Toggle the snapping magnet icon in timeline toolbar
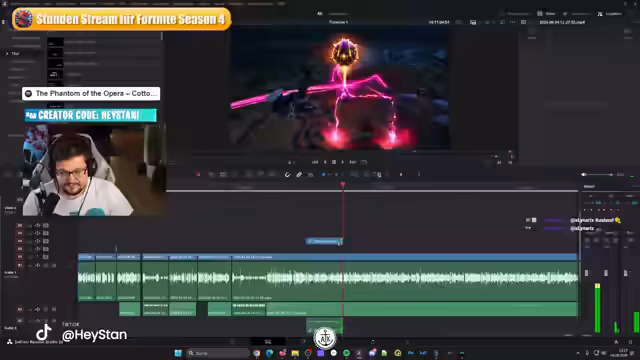Image resolution: width=640 pixels, height=360 pixels. click(288, 175)
